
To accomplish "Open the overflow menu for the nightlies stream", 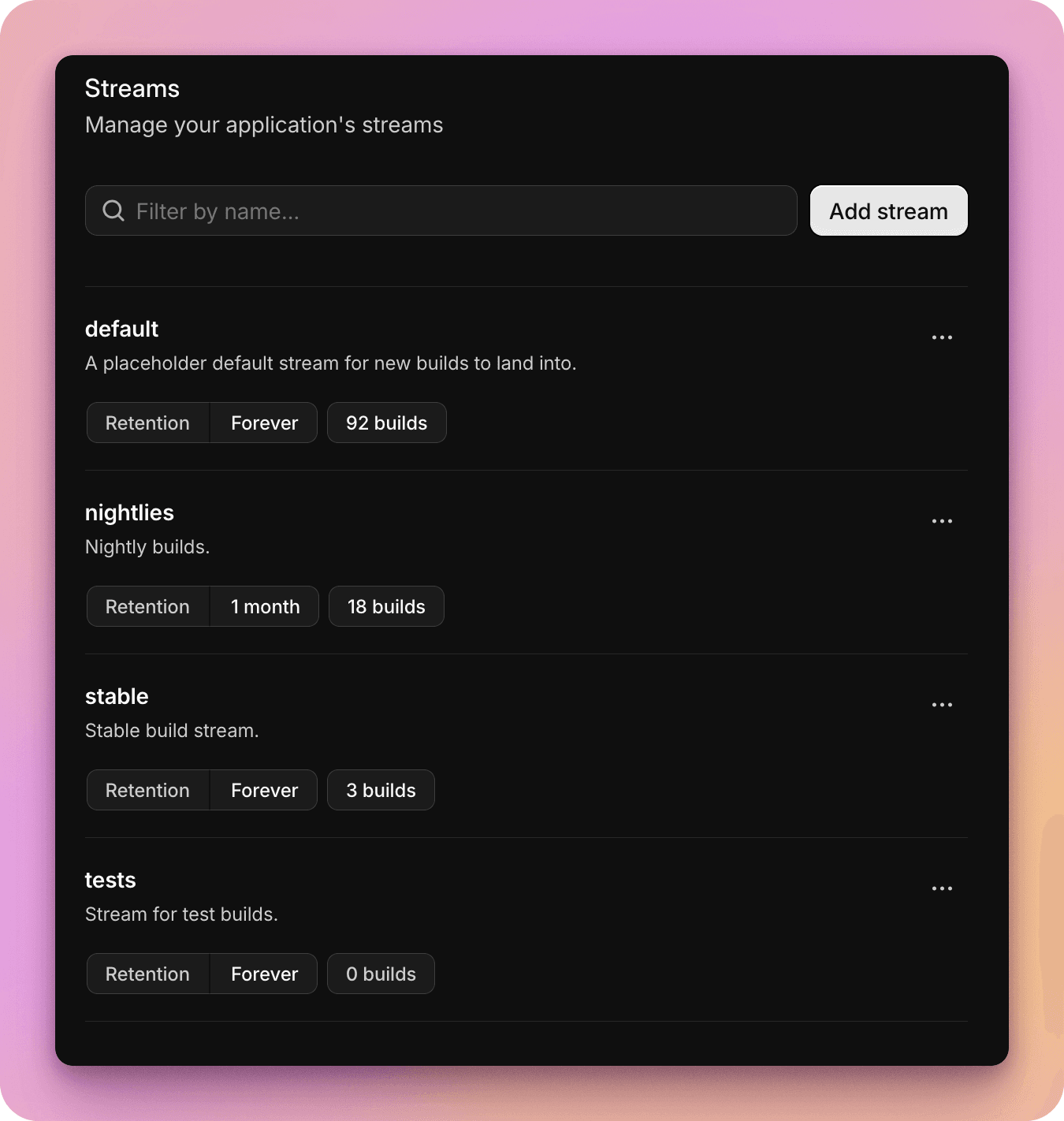I will (x=942, y=521).
